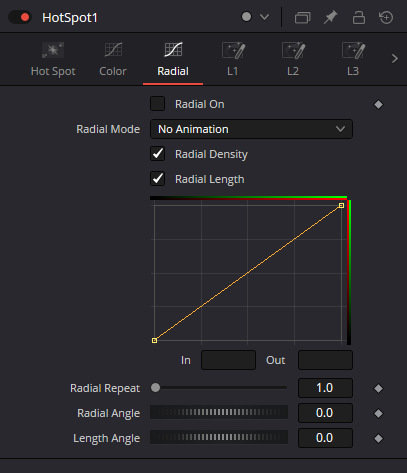
Task: Click the Radial Repeat slider handle
Action: [x=155, y=388]
